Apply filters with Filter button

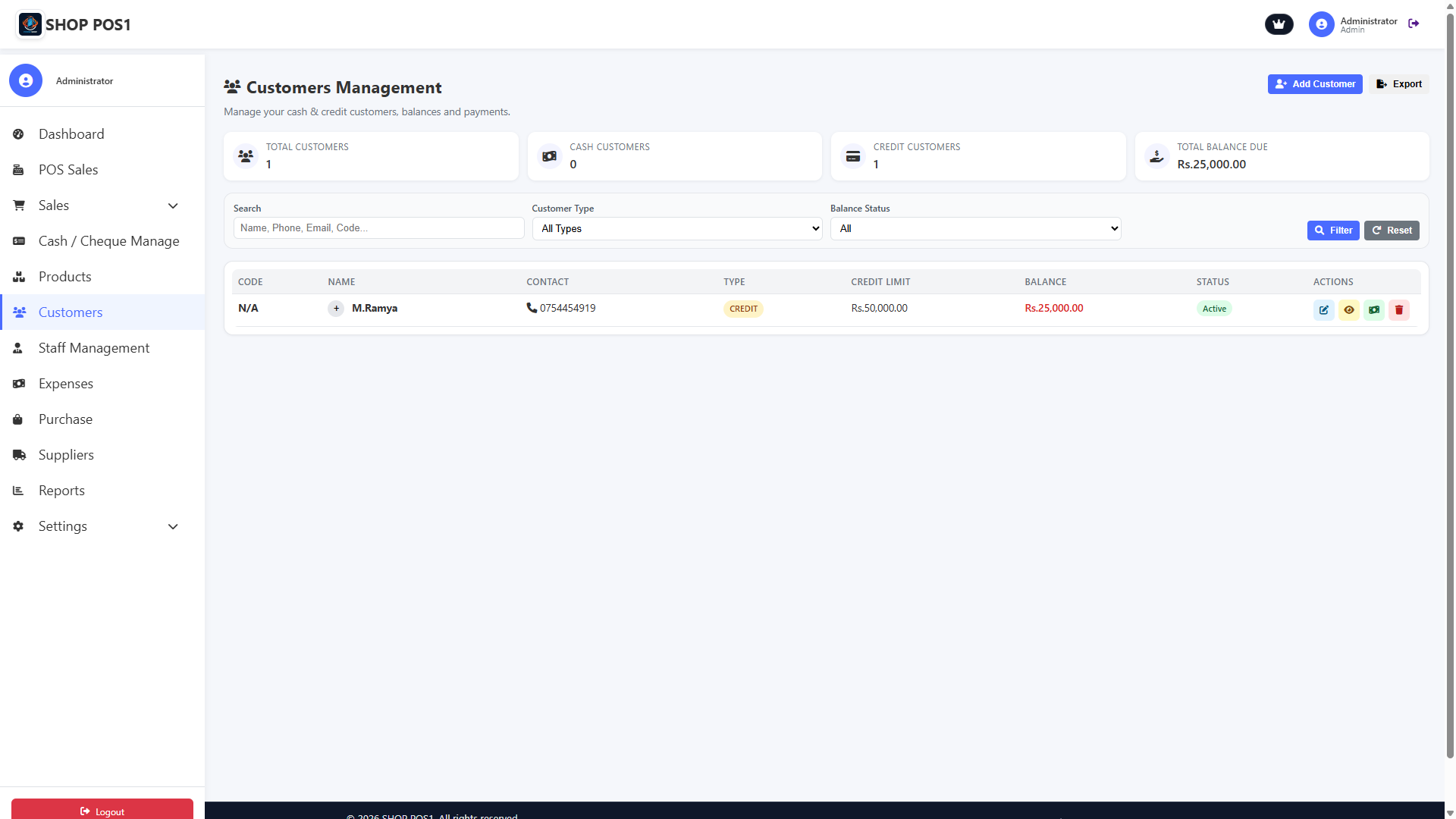click(1332, 231)
